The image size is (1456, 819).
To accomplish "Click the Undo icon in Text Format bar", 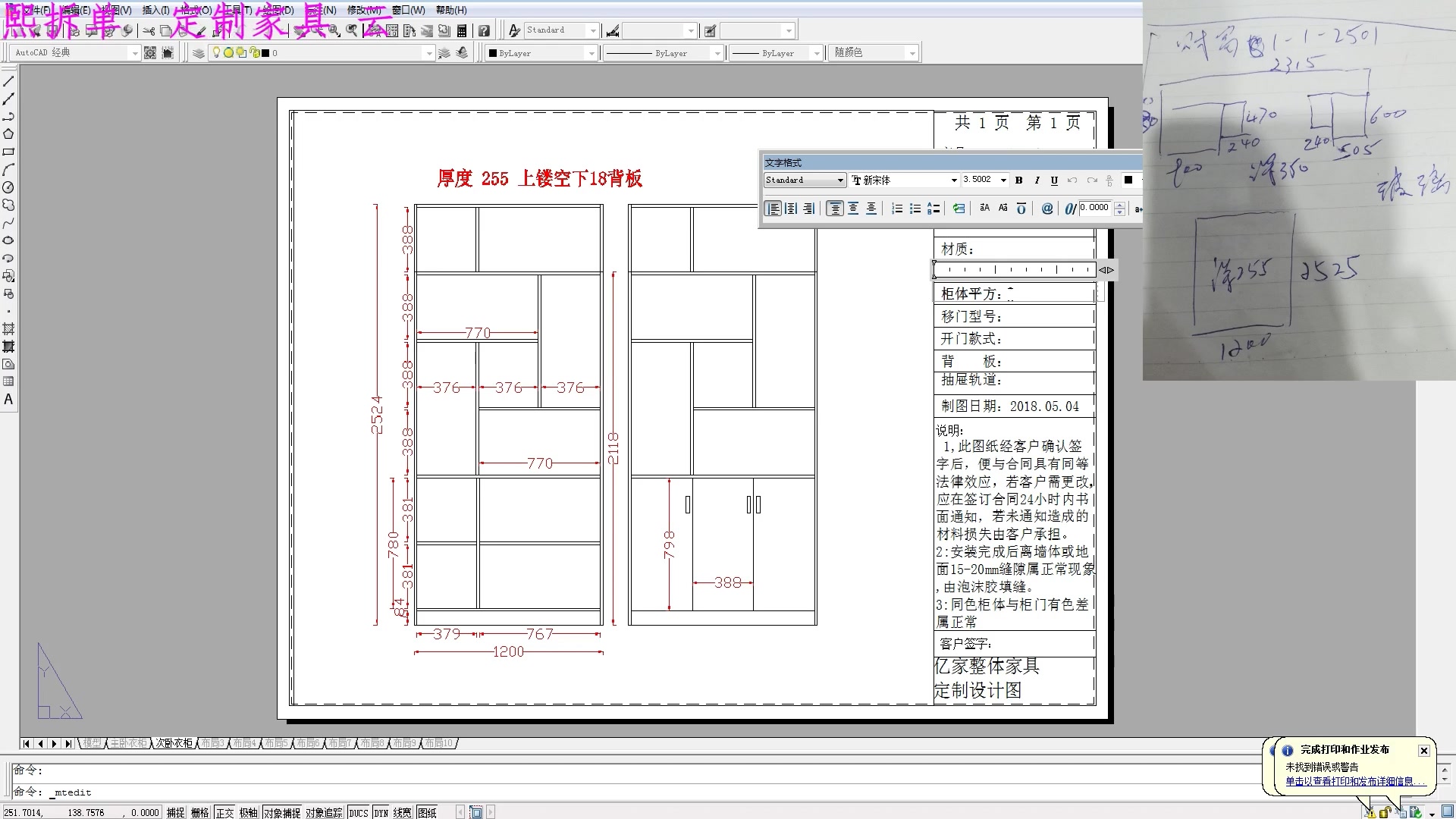I will click(x=1072, y=180).
